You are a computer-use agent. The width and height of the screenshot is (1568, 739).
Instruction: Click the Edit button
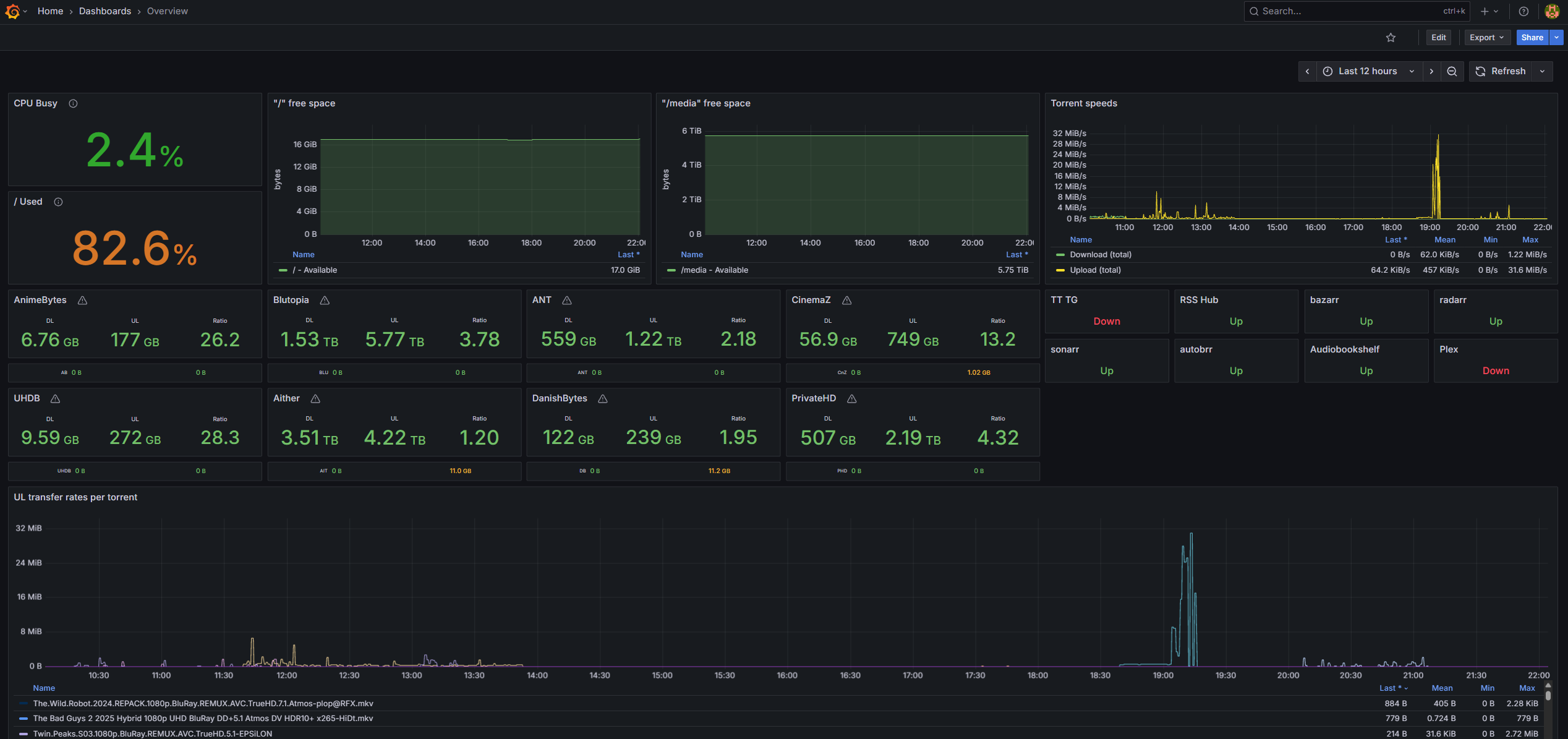[x=1438, y=38]
